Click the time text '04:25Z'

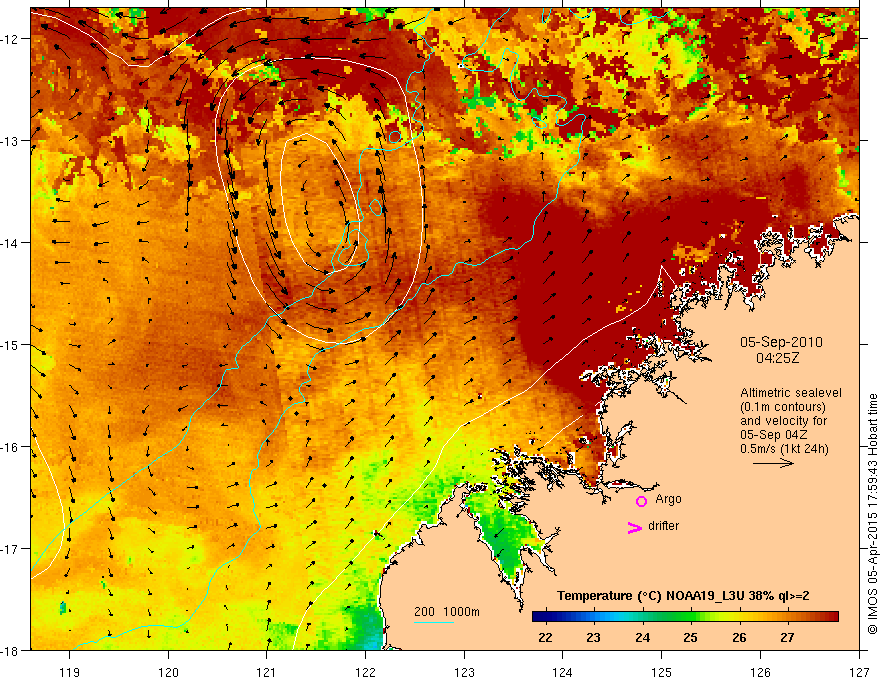click(777, 358)
